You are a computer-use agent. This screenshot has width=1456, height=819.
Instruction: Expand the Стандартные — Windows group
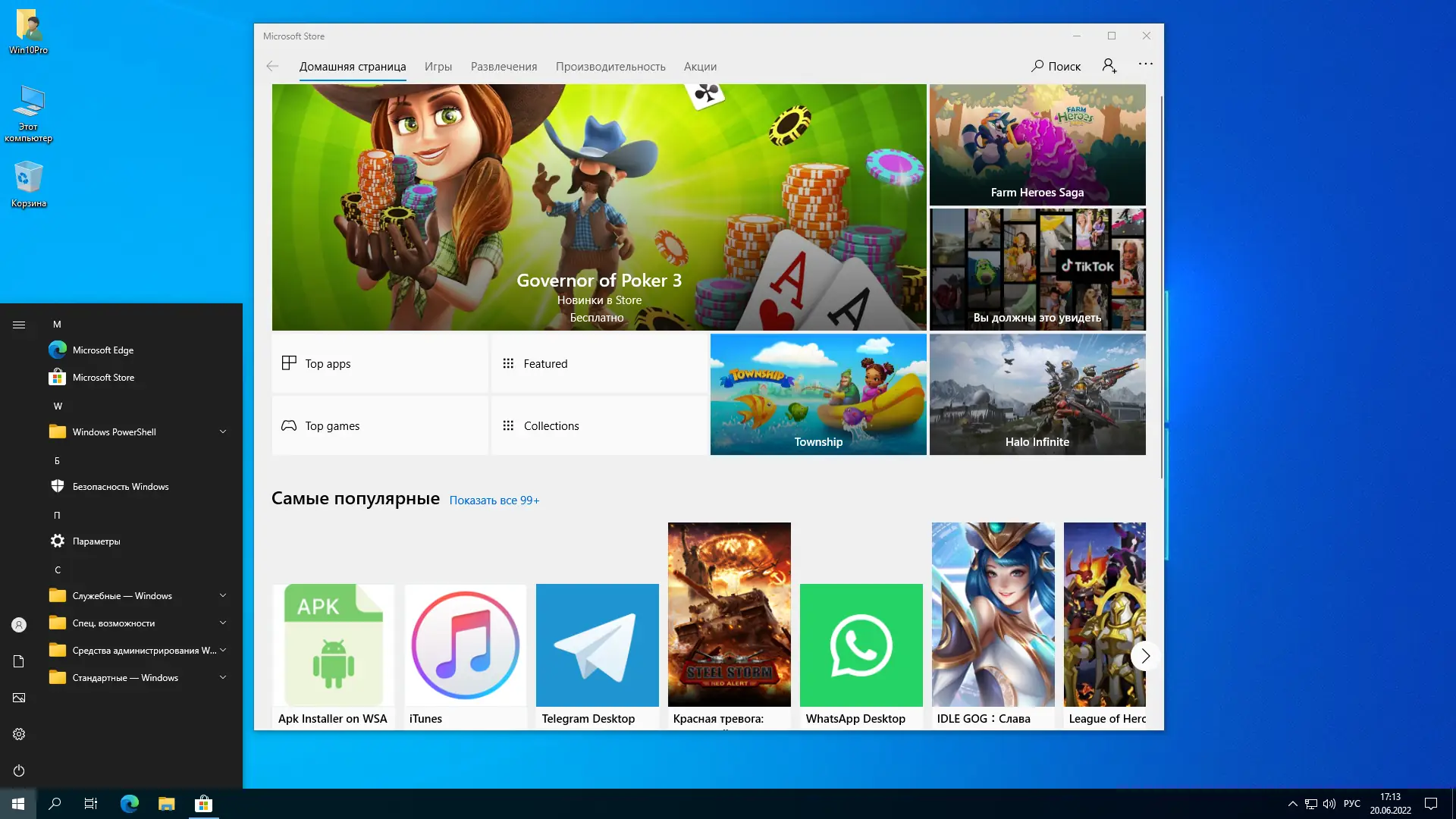click(x=222, y=677)
